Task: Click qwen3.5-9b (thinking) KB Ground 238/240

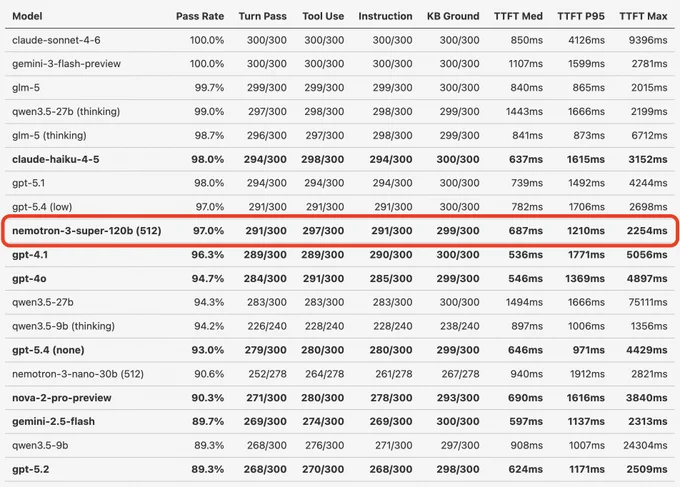Action: (x=460, y=326)
